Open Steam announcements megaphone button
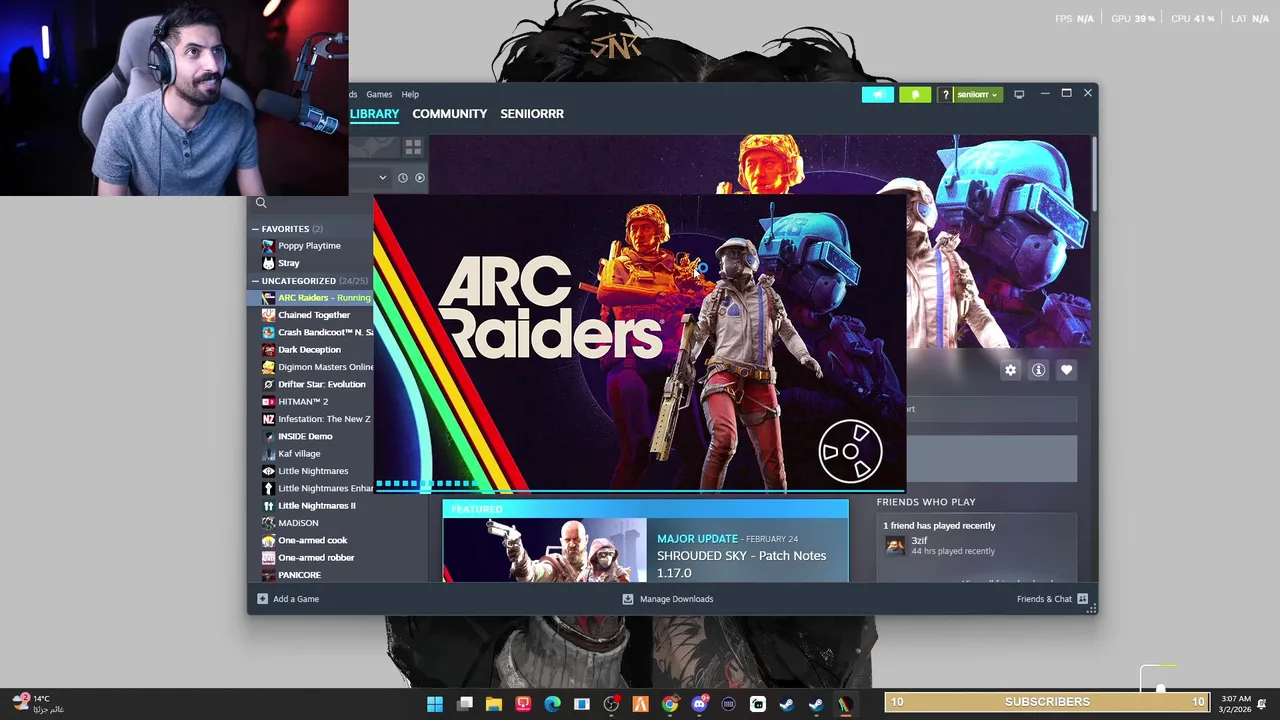Screen dimensions: 1280x720 click(878, 94)
